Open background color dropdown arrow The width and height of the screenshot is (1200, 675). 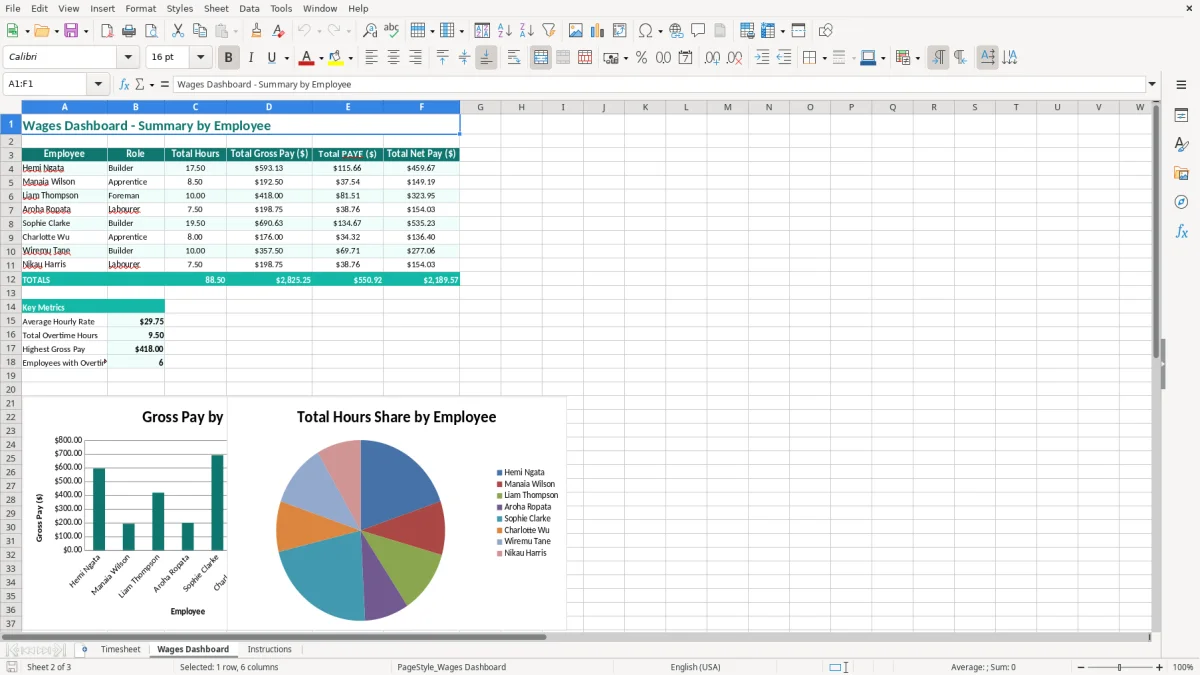[x=351, y=58]
